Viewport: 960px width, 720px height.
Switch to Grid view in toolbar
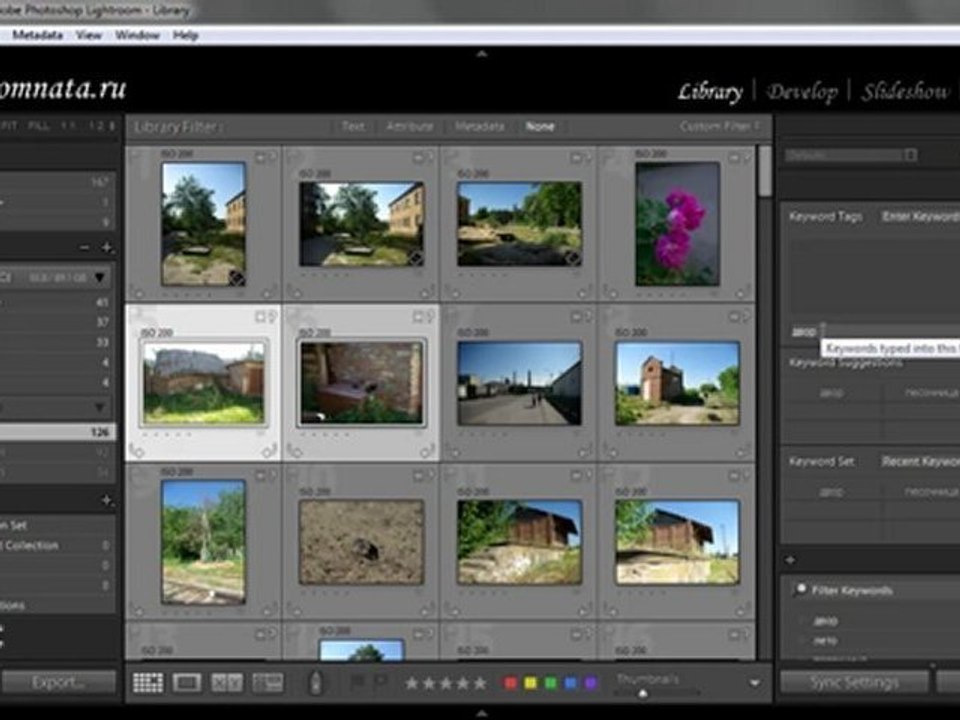148,683
